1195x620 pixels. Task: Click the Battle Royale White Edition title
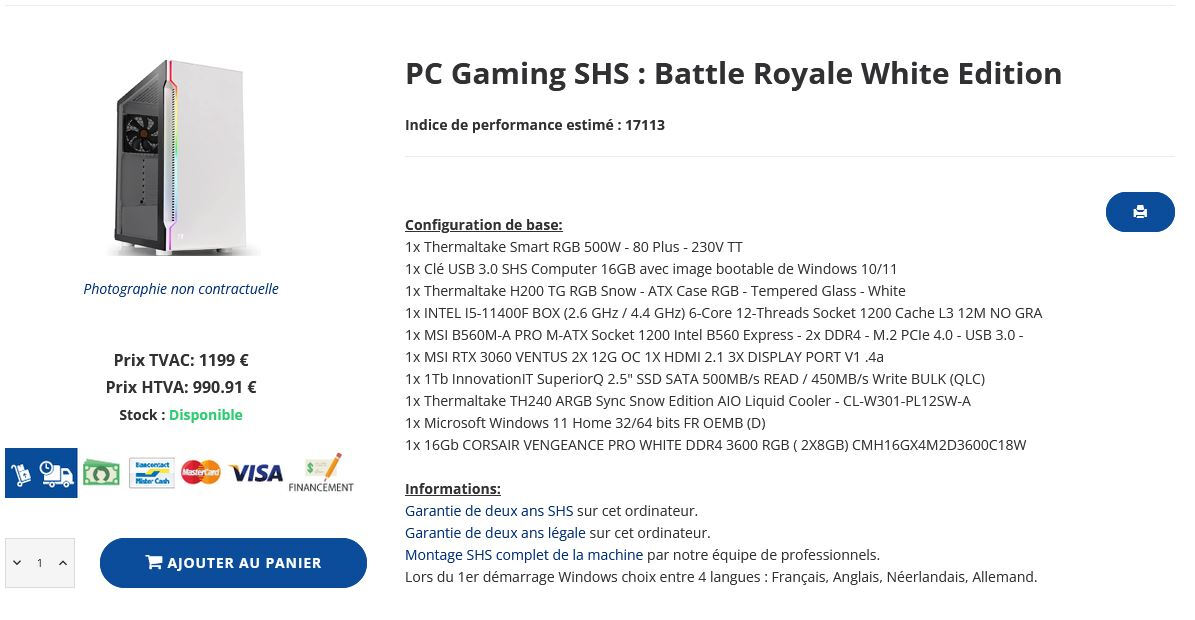[733, 73]
